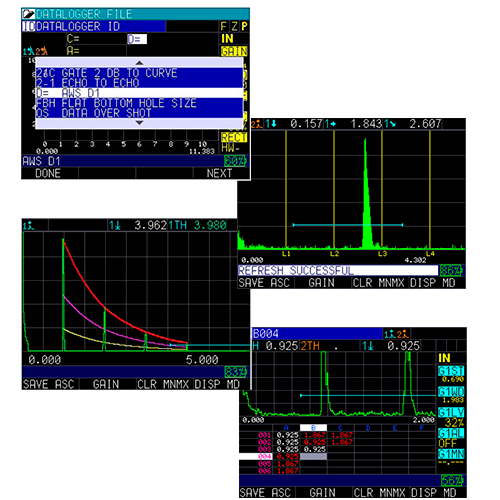
Task: Select the 56% battery icon
Action: click(452, 480)
